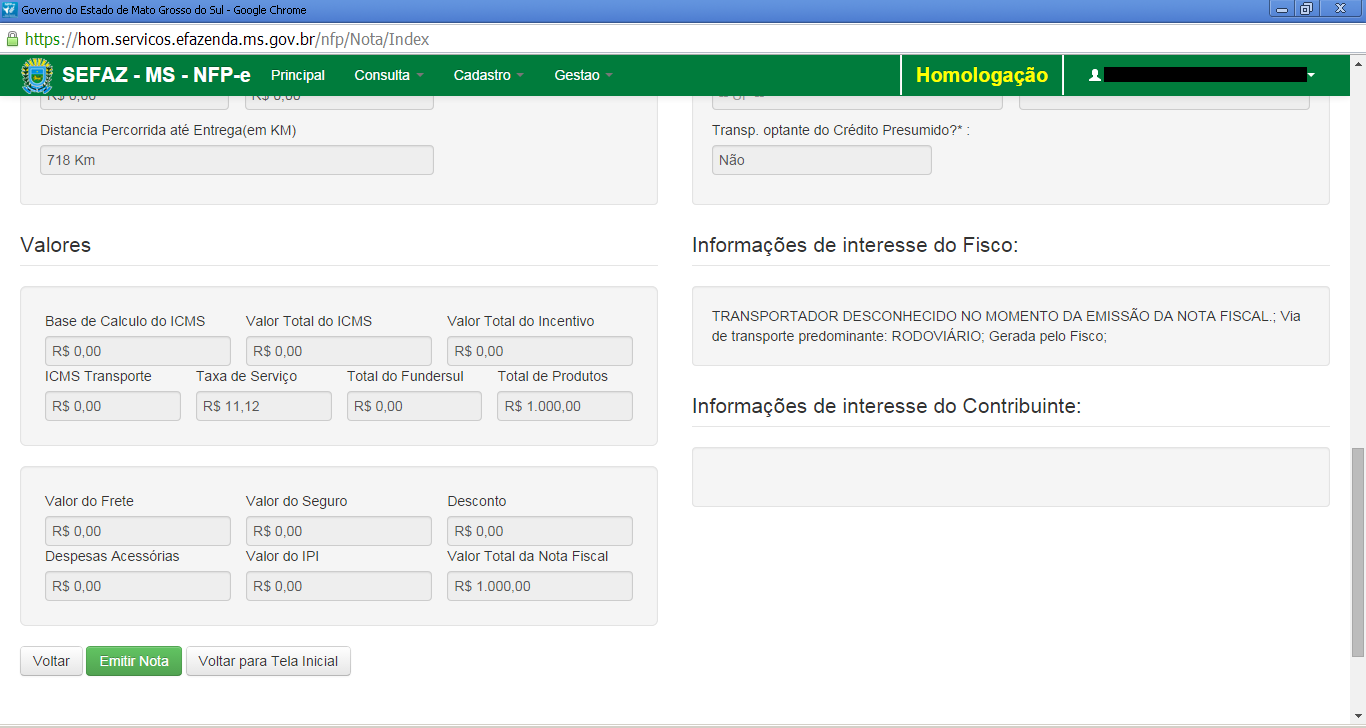Click the Total de Produtos field

point(565,406)
